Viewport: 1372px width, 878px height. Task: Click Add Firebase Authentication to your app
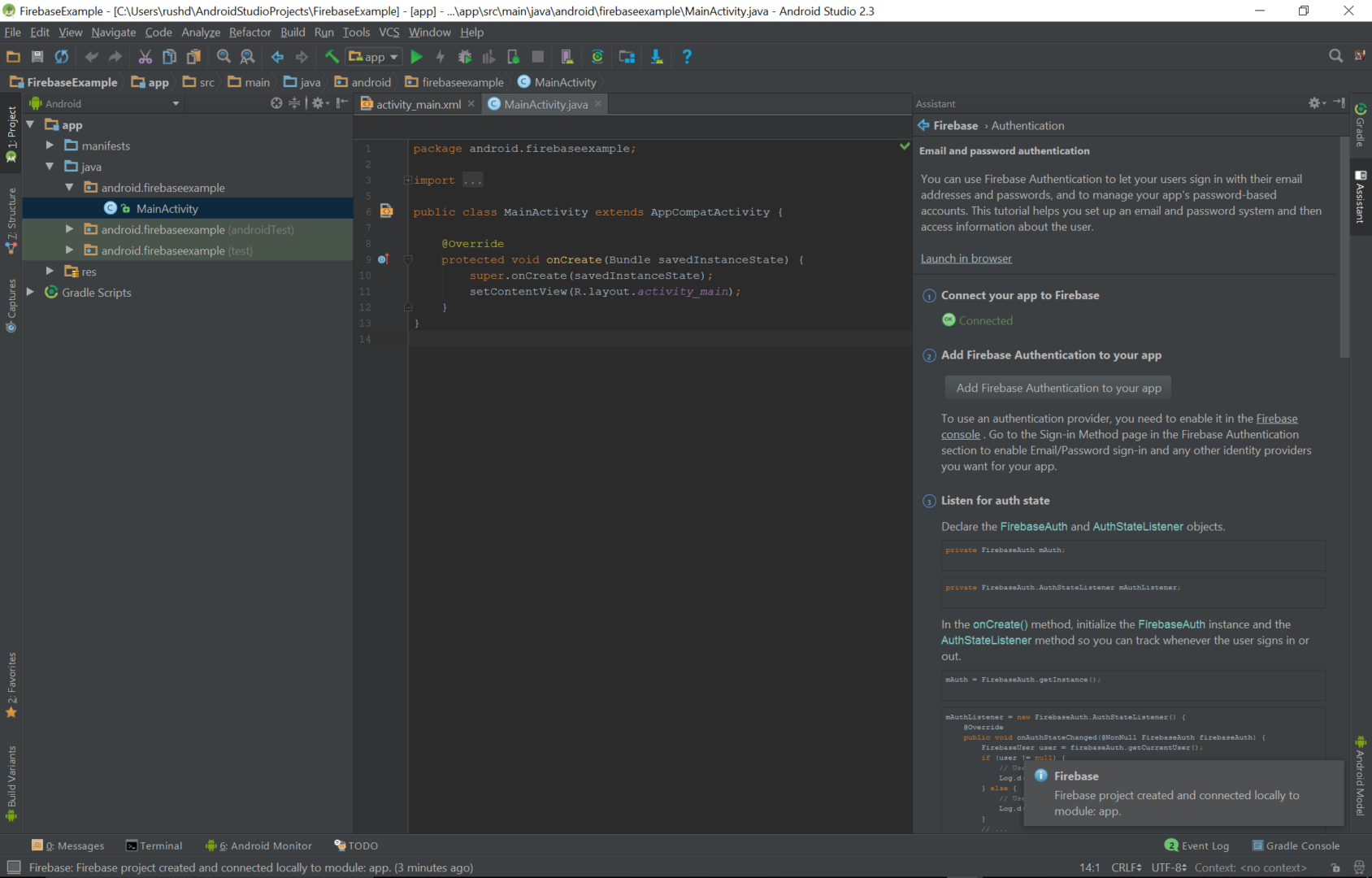pos(1057,388)
